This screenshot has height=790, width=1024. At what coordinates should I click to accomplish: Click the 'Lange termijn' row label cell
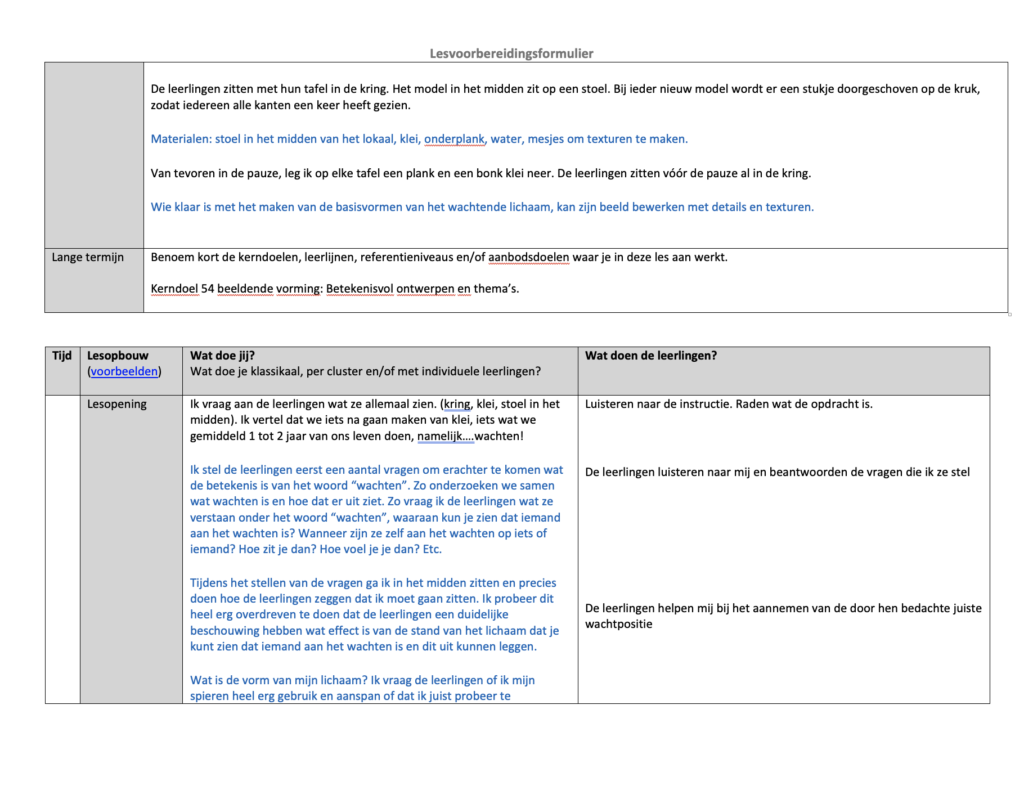click(x=88, y=258)
